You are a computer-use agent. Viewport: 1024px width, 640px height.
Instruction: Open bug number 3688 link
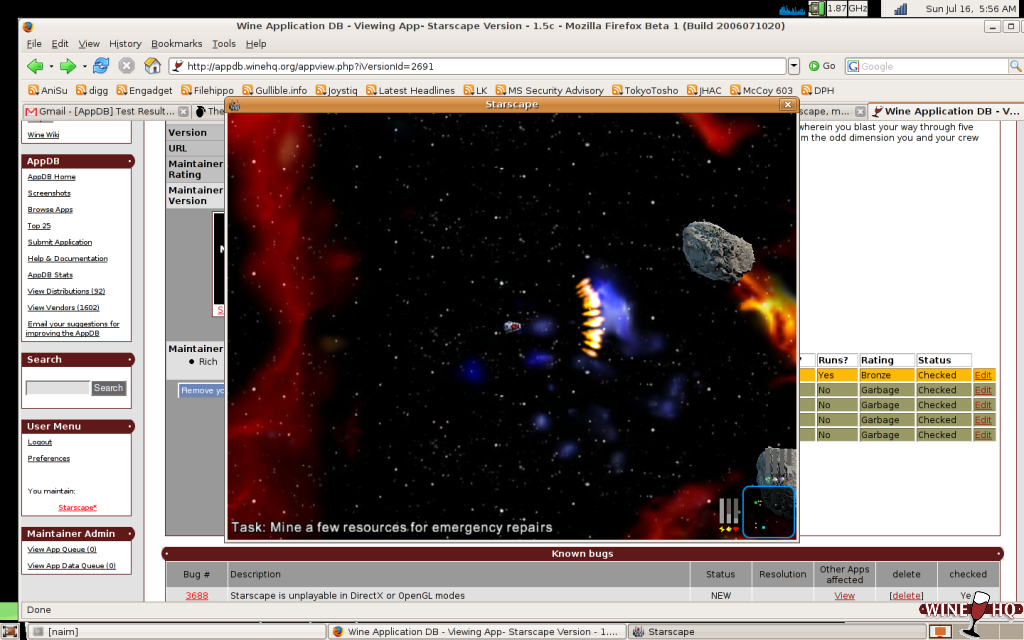pos(197,596)
